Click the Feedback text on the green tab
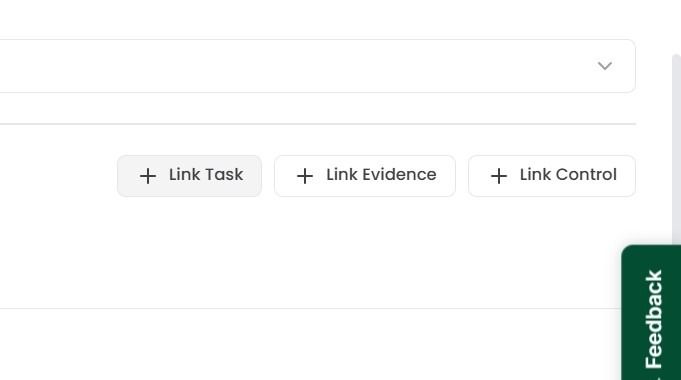The width and height of the screenshot is (681, 380). coord(654,319)
